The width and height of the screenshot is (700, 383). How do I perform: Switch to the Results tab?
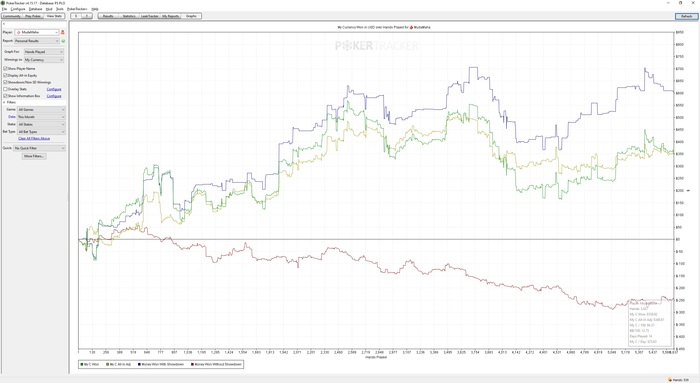click(108, 16)
